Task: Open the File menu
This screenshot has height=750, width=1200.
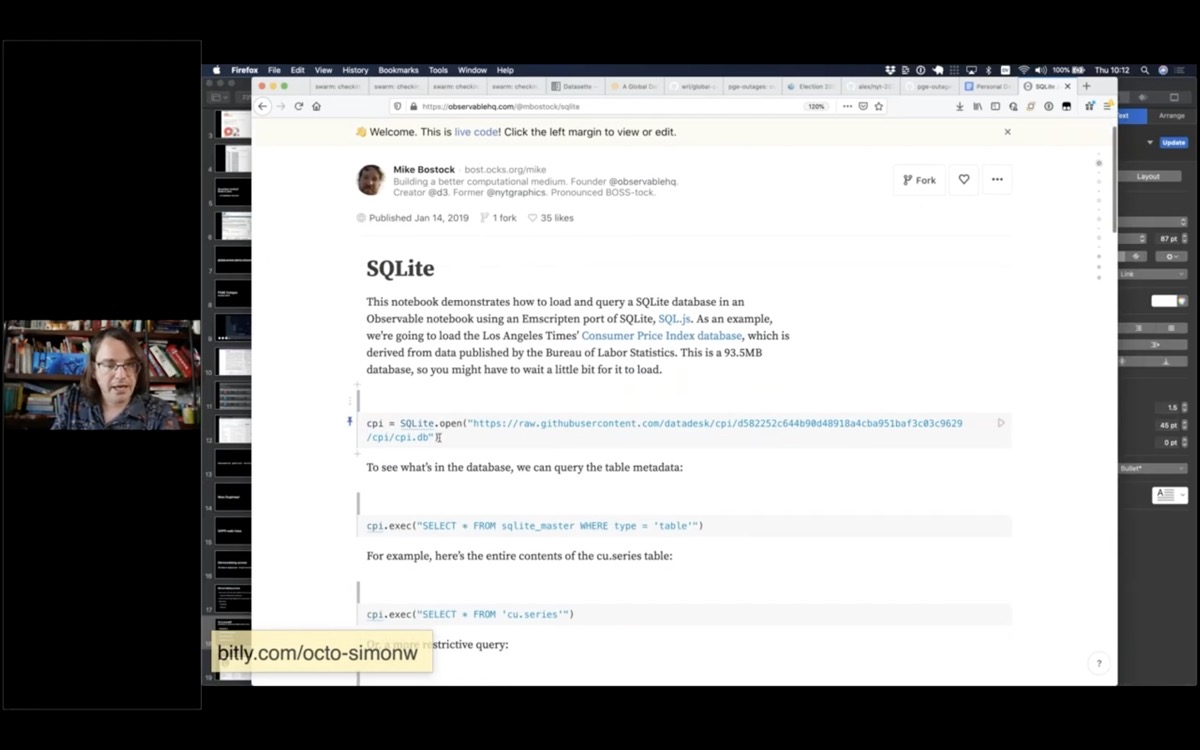Action: 274,70
